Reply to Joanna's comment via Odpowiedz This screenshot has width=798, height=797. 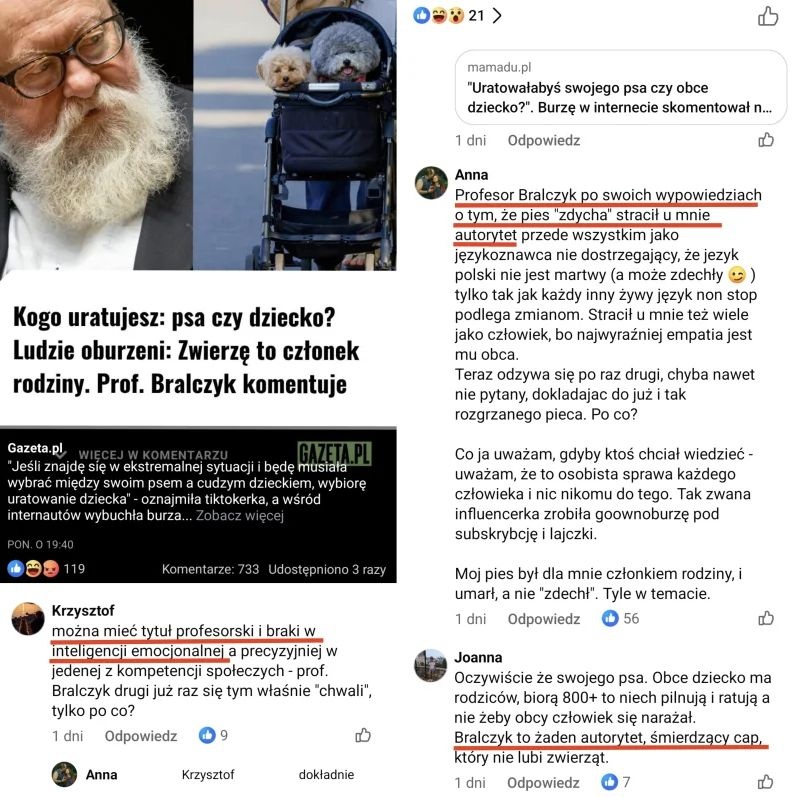tap(543, 782)
